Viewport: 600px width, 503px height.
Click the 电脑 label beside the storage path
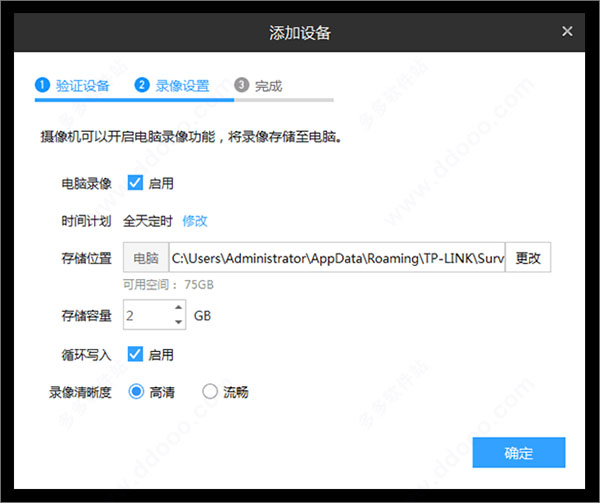[x=146, y=257]
